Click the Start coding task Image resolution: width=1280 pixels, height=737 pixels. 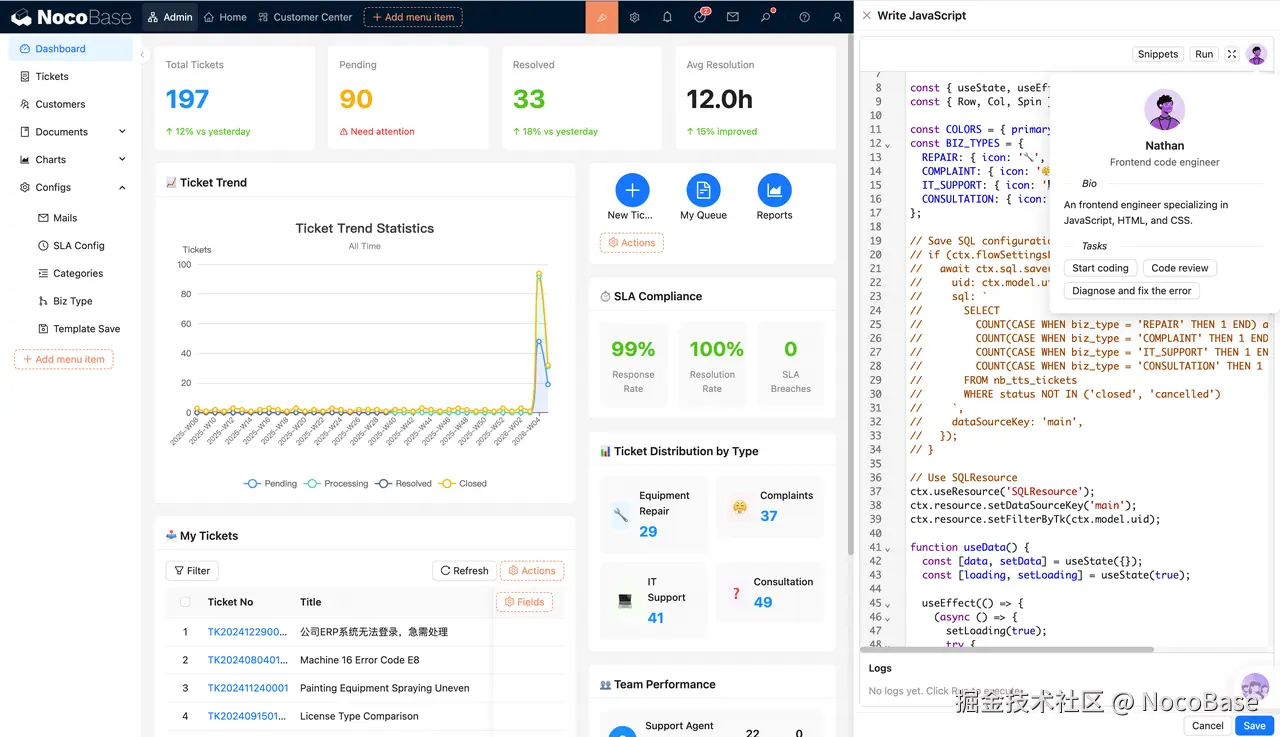[x=1100, y=268]
